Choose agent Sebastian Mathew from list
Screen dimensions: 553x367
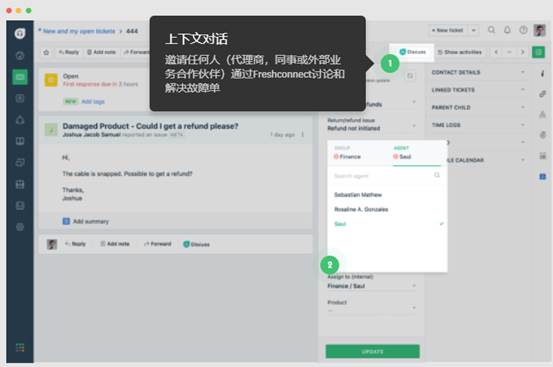pos(358,195)
